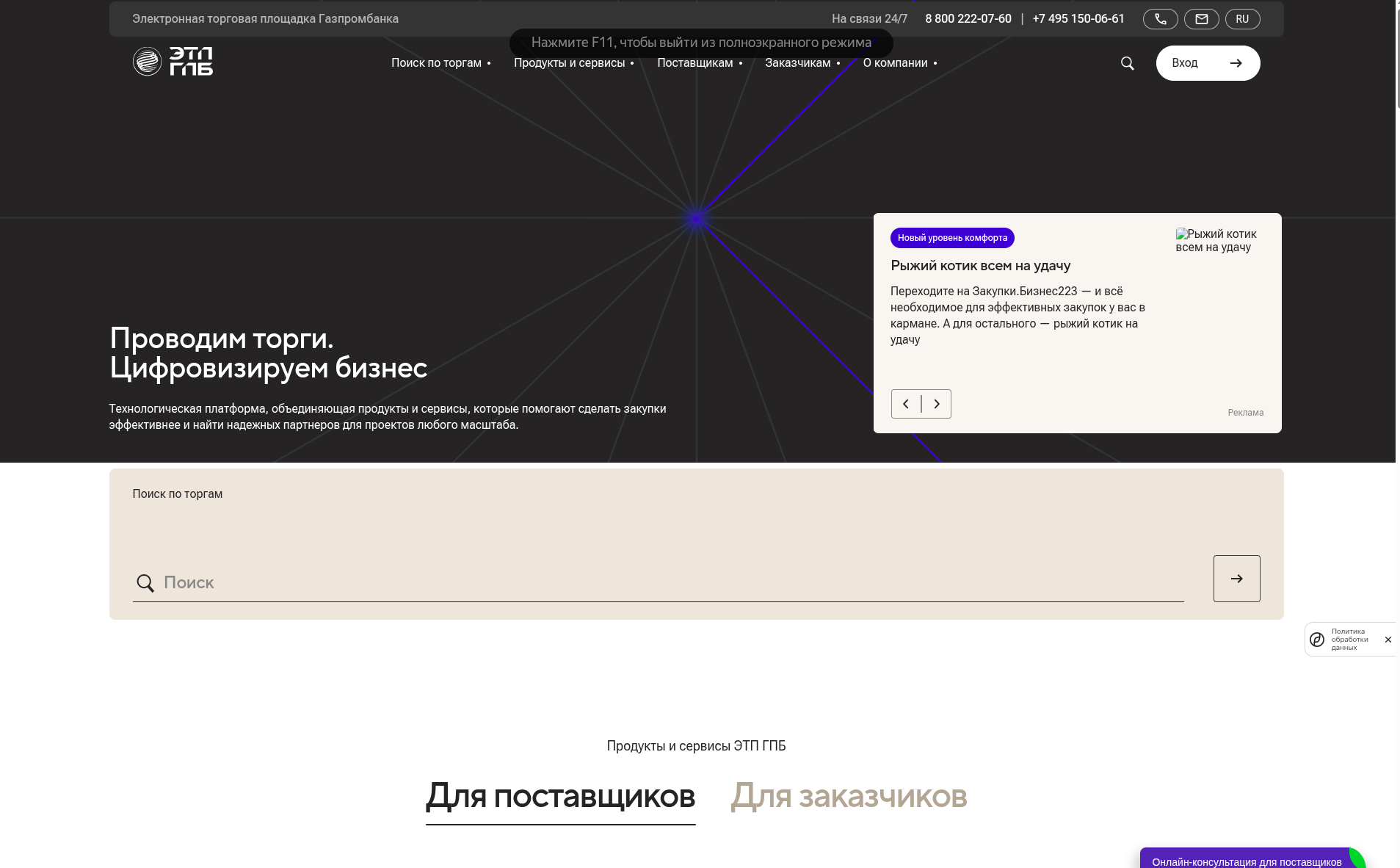
Task: Open the Поиск по торгам menu
Action: coord(440,63)
